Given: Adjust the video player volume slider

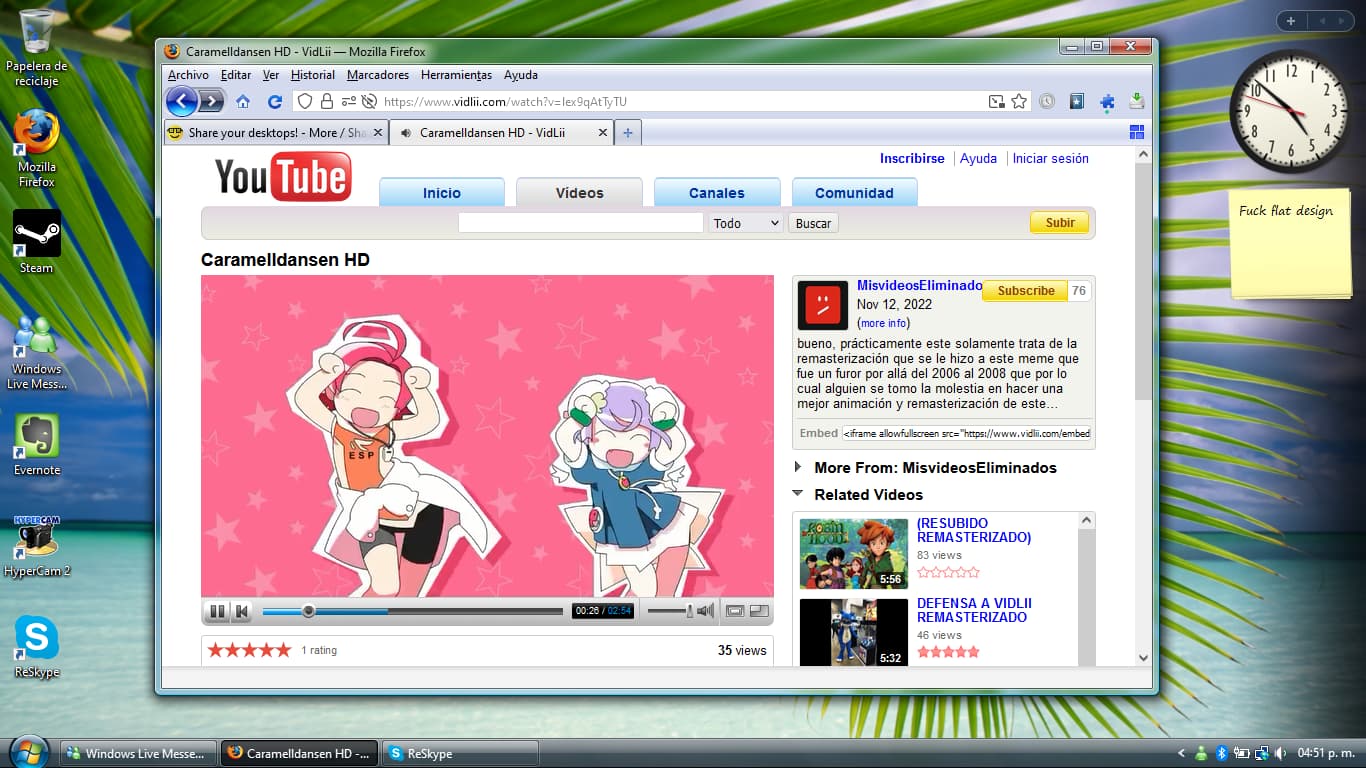Looking at the screenshot, I should pos(670,611).
